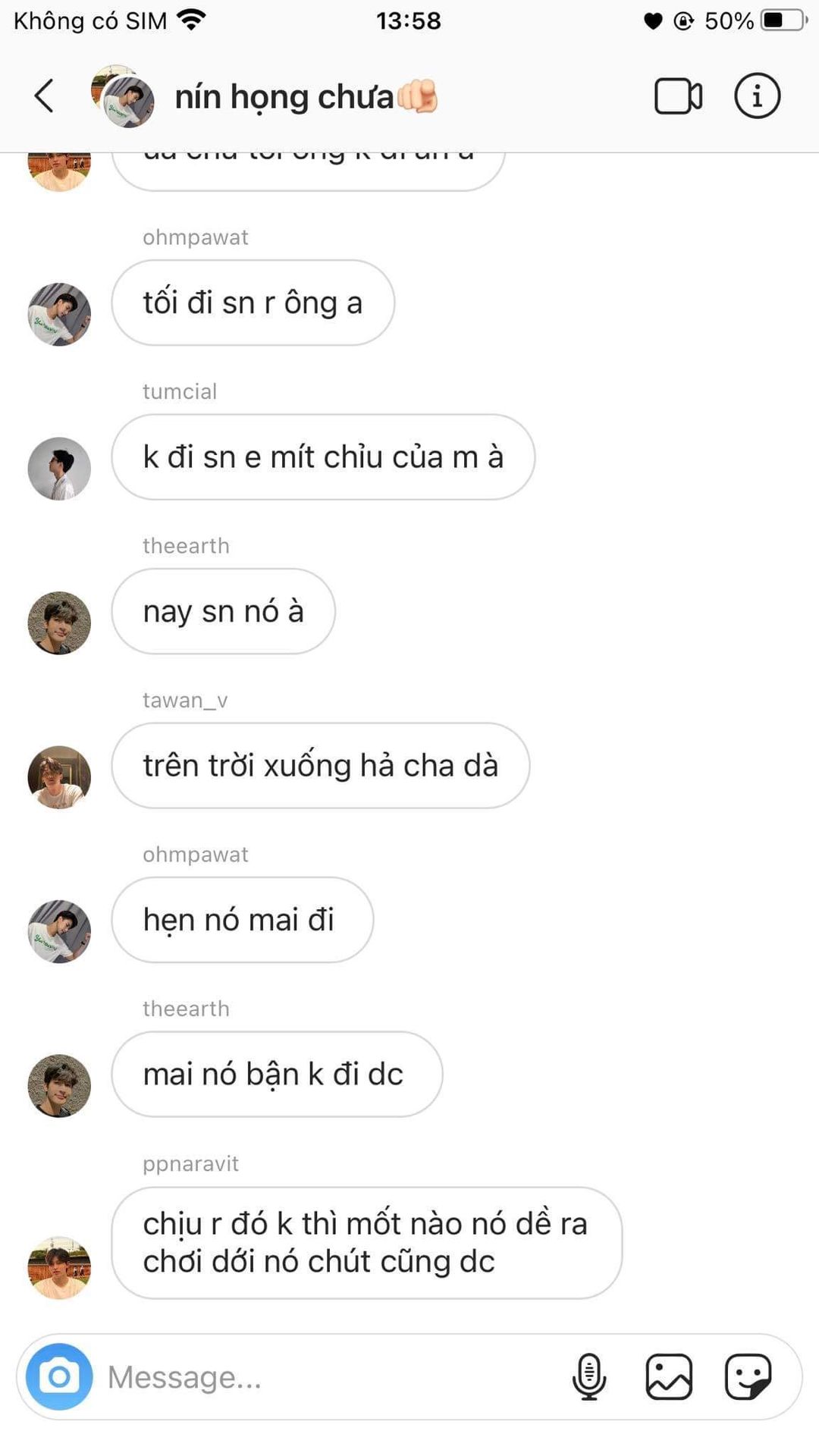Start a video call

pyautogui.click(x=677, y=96)
